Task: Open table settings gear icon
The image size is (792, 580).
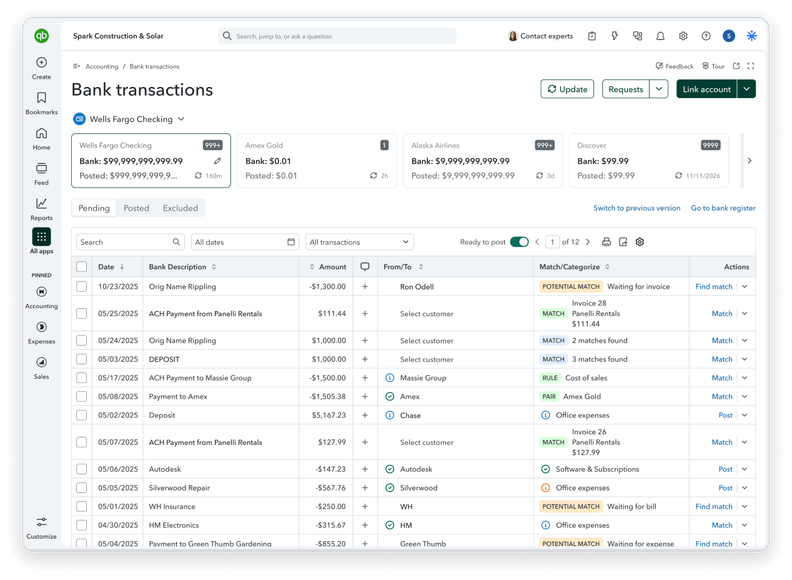Action: 640,242
